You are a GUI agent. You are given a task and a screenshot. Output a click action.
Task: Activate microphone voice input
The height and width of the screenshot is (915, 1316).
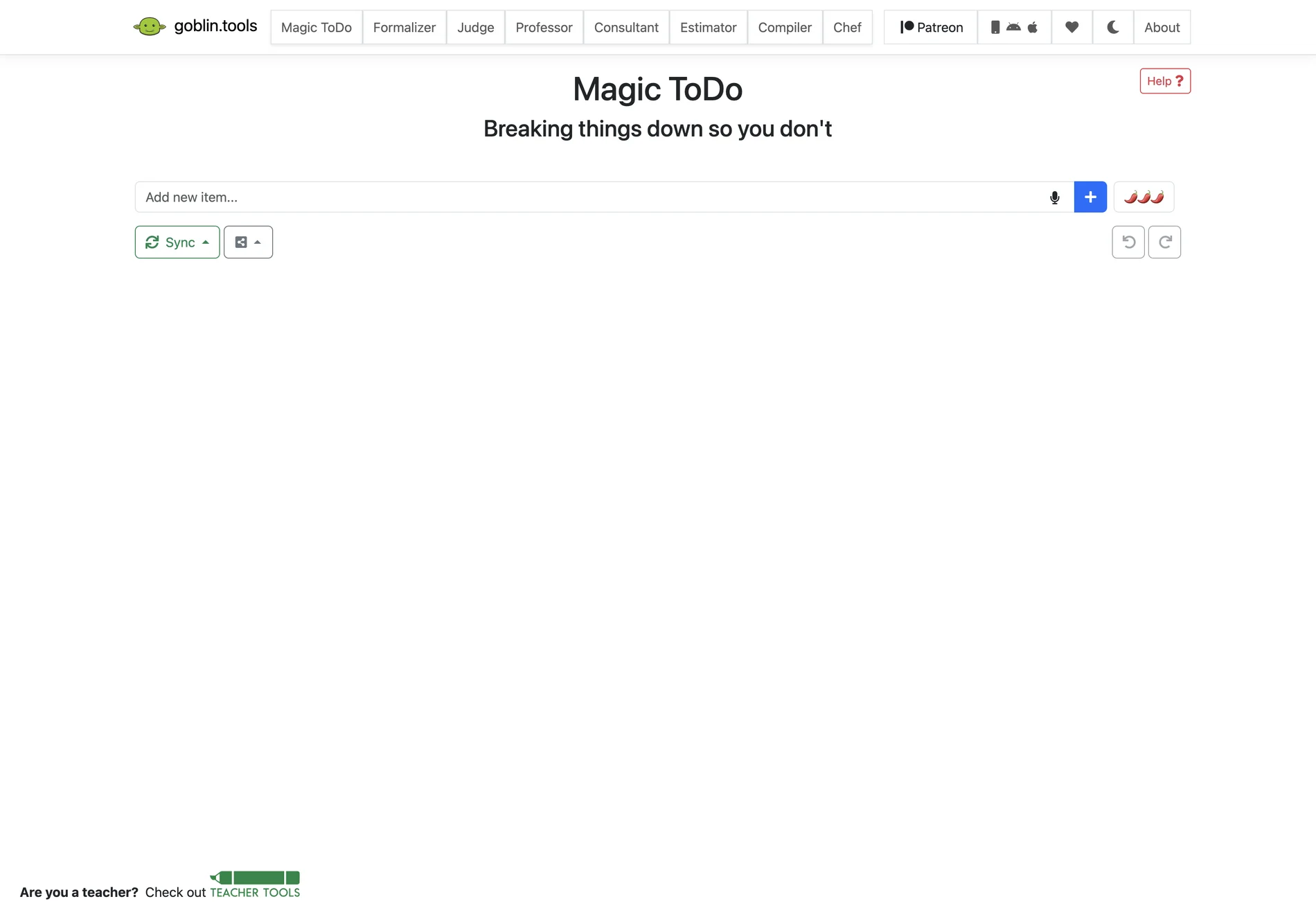point(1055,197)
